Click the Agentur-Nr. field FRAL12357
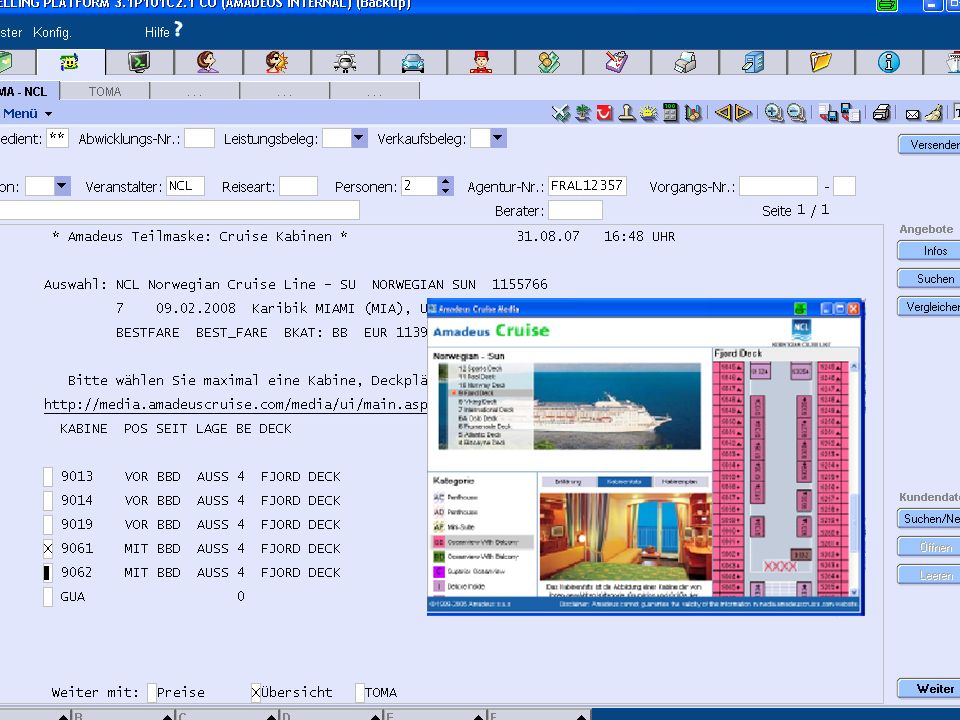Image resolution: width=960 pixels, height=720 pixels. click(x=587, y=186)
